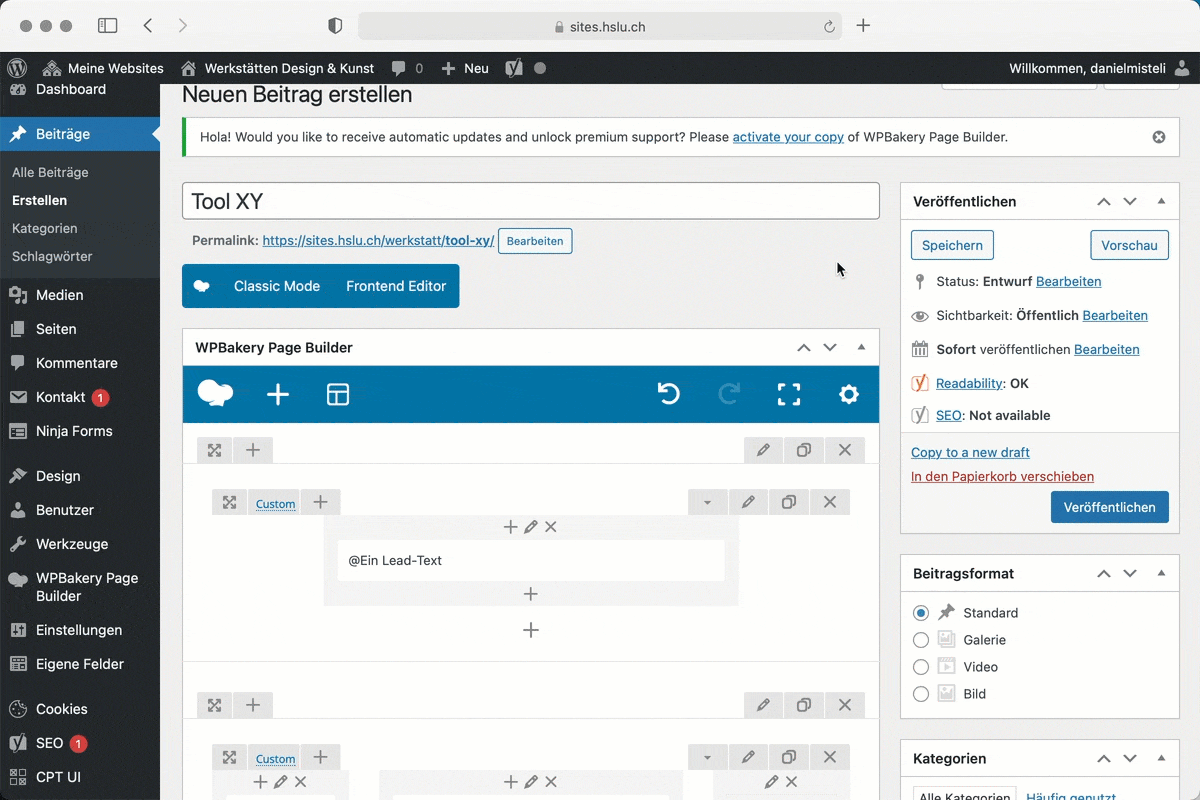Click In den Papierkorb verschieben link

pyautogui.click(x=1002, y=477)
